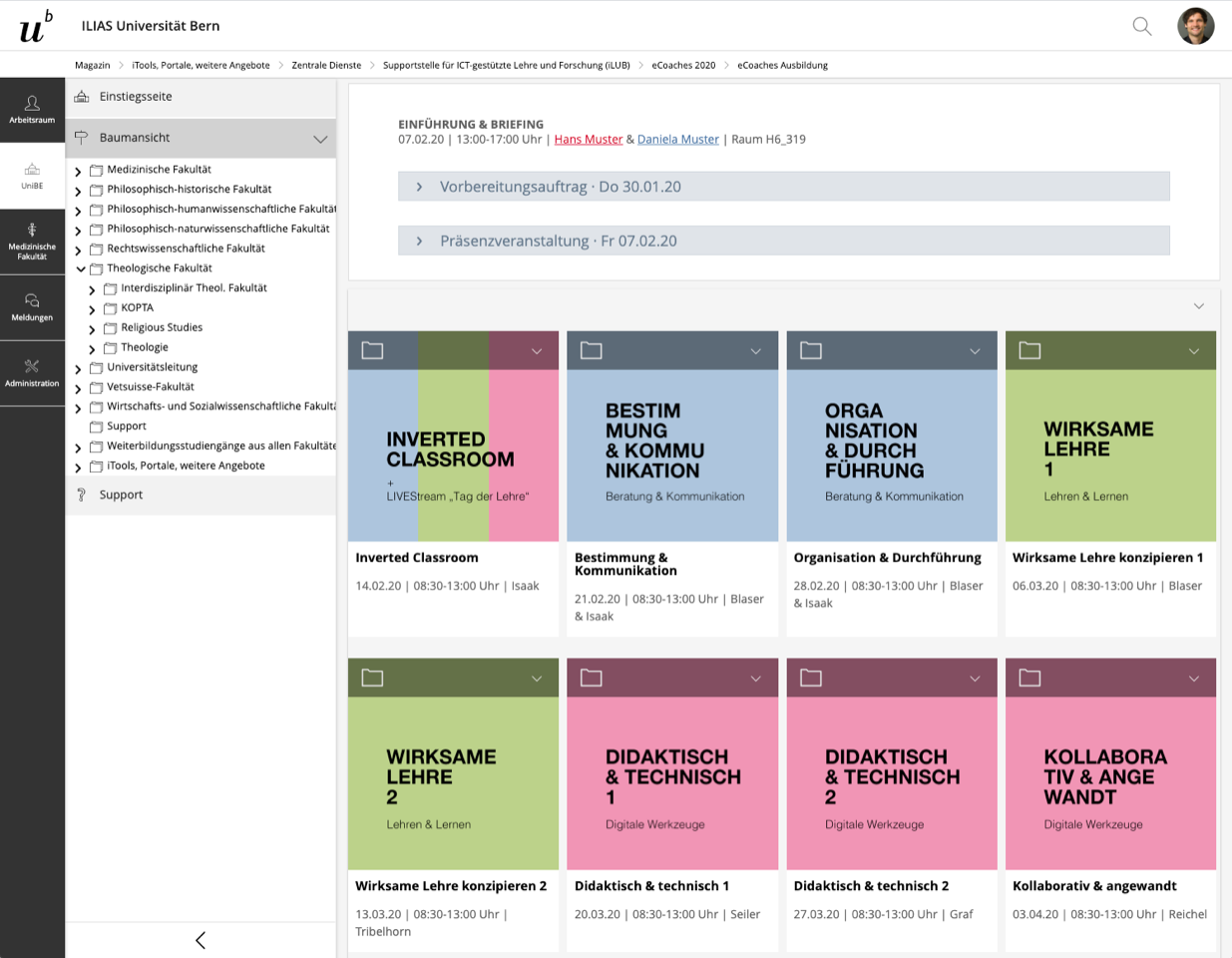Viewport: 1232px width, 958px height.
Task: Collapse the Baumansicht panel chevron
Action: [x=320, y=139]
